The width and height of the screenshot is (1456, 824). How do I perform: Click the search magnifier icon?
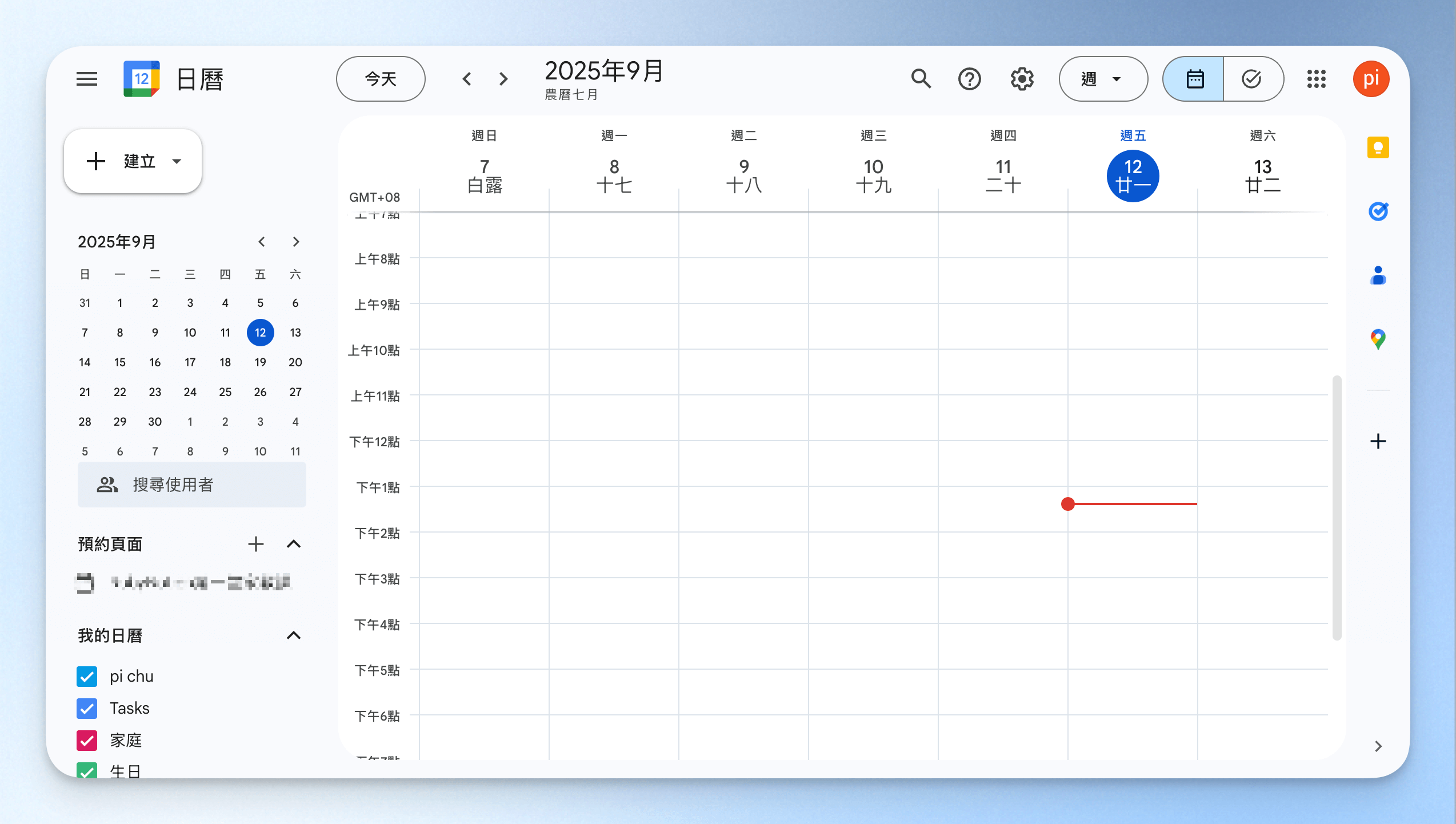[x=921, y=79]
